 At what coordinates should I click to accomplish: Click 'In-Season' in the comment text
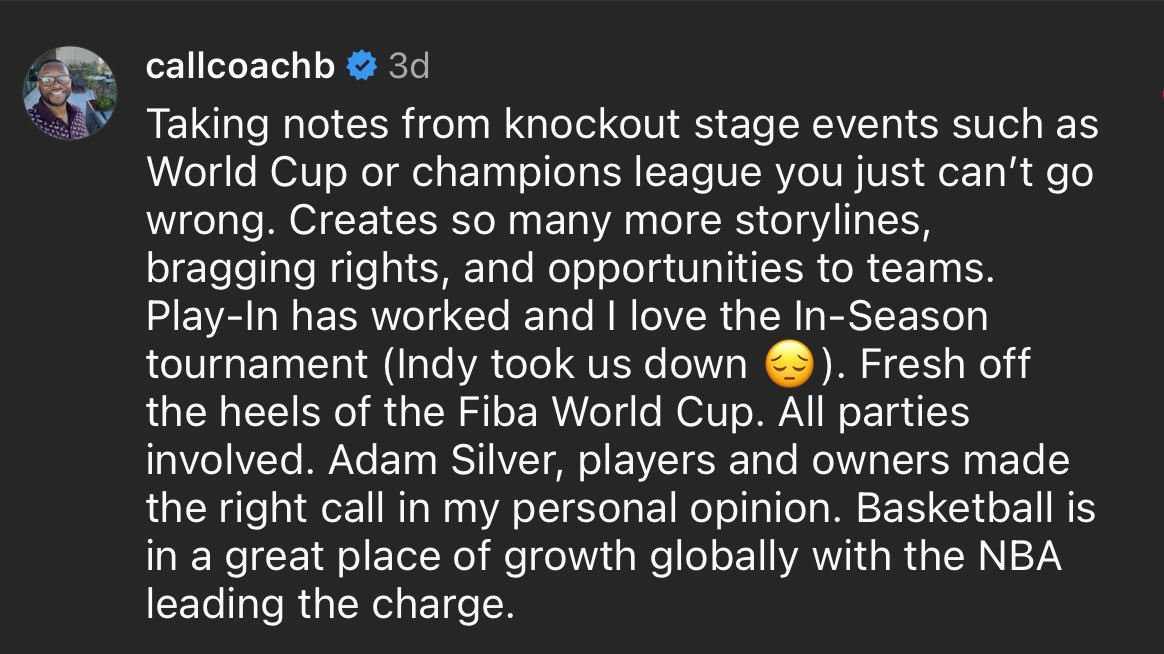(x=891, y=316)
